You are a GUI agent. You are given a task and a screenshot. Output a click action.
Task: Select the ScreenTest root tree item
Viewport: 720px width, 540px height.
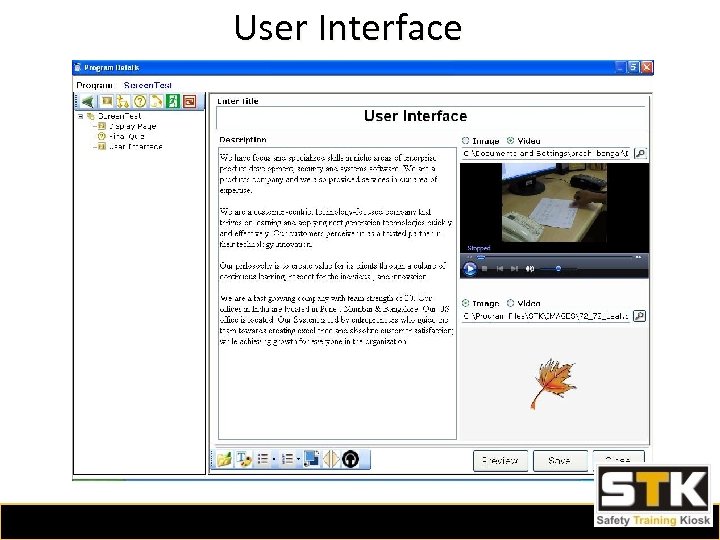pos(119,116)
